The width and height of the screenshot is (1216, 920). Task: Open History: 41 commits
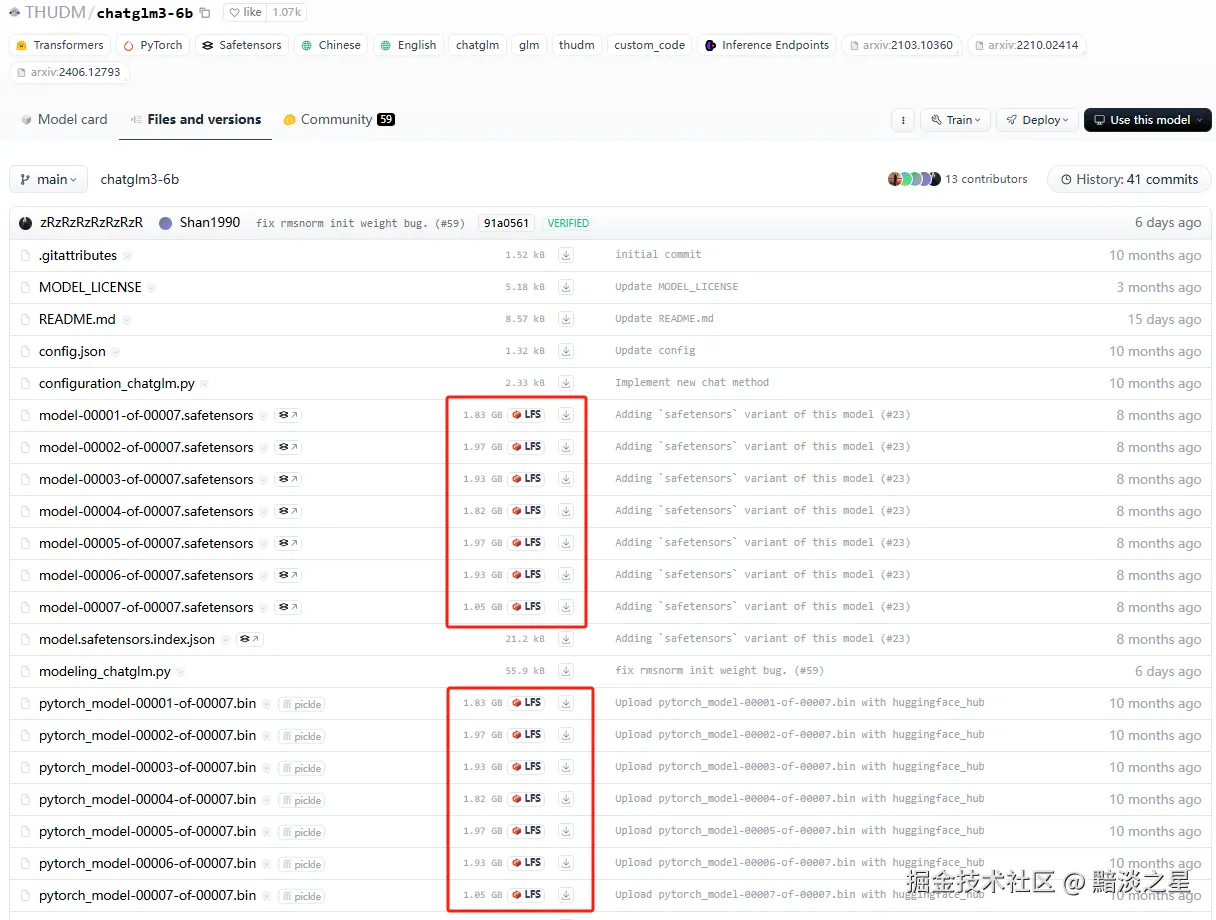1128,179
